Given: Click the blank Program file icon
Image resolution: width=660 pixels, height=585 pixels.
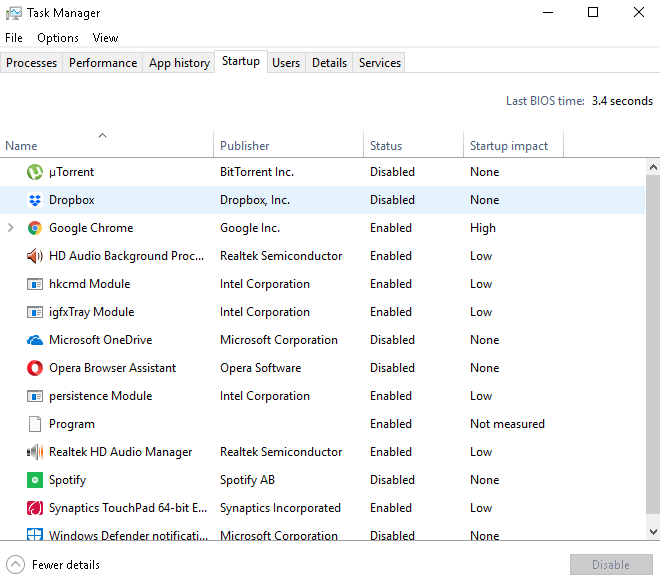Looking at the screenshot, I should 35,424.
